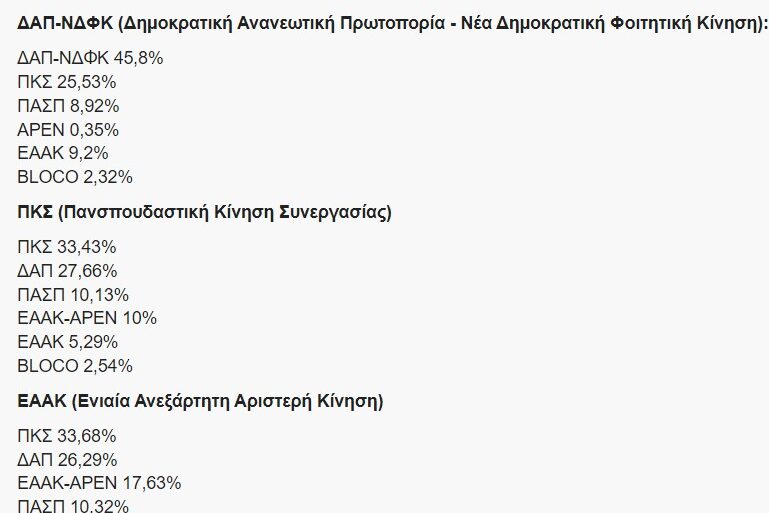
Task: Select the 'ΠΚΣ 25,53%' line
Action: click(x=68, y=82)
